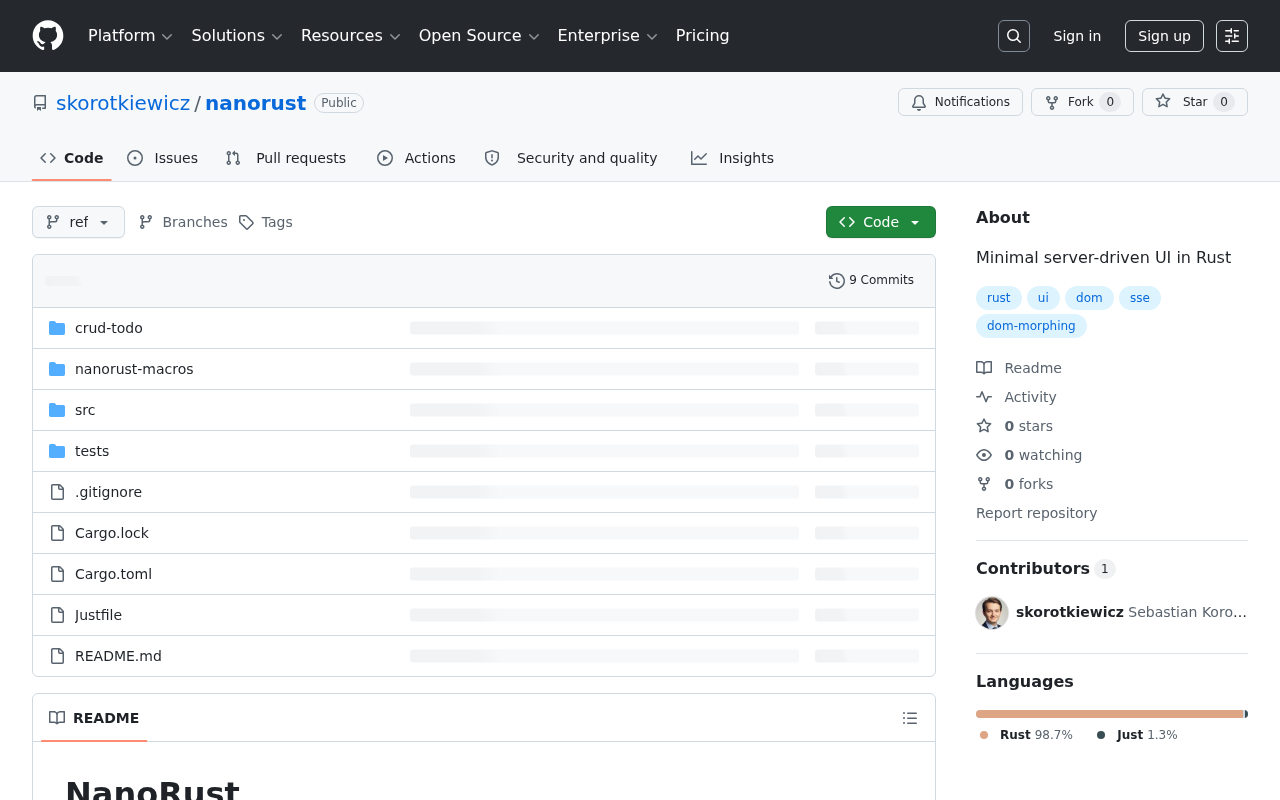Image resolution: width=1280 pixels, height=800 pixels.
Task: Click the rust topic tag
Action: 999,298
